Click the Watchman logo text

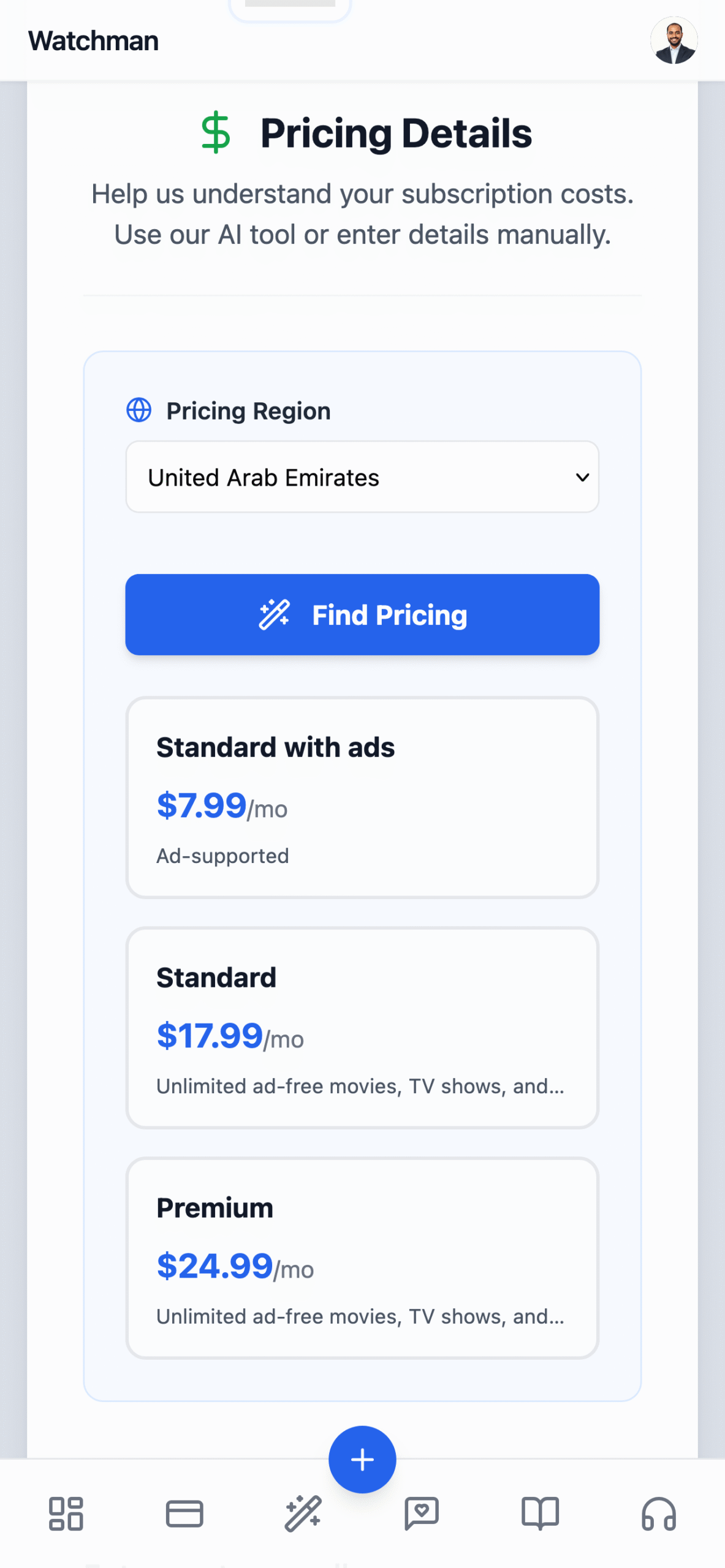pos(93,41)
